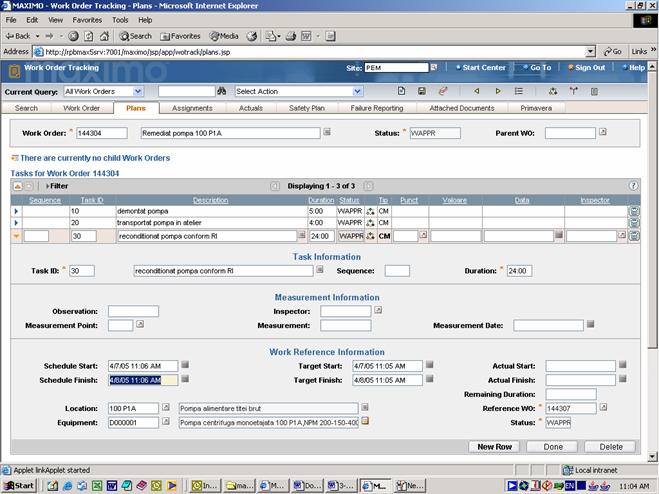Sort by the Description column header

click(x=211, y=200)
